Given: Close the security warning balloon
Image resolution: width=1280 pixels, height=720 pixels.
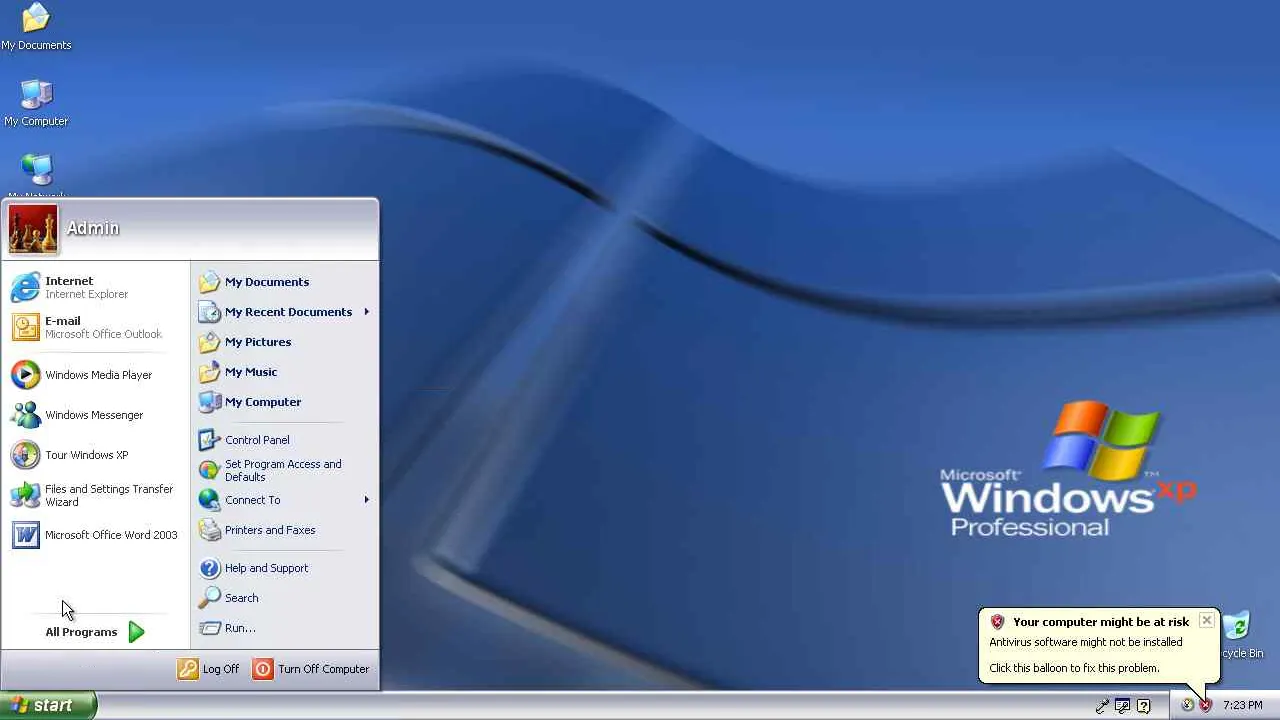Looking at the screenshot, I should pos(1207,621).
